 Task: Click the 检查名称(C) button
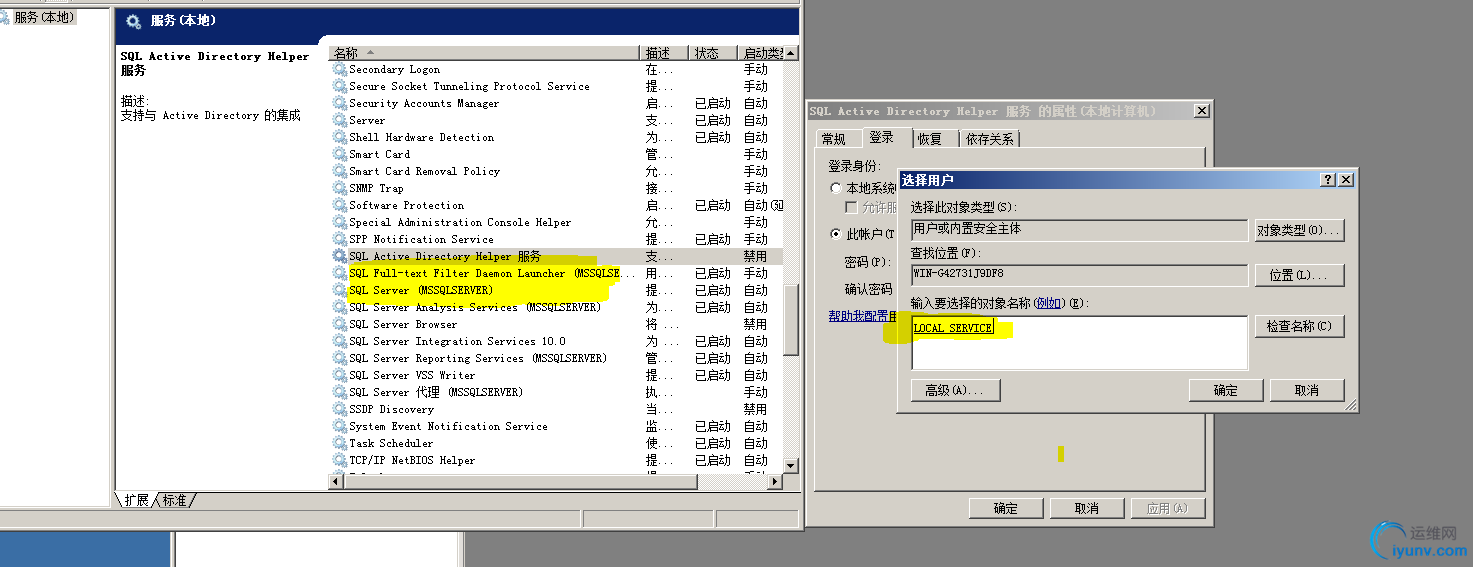pos(1300,326)
